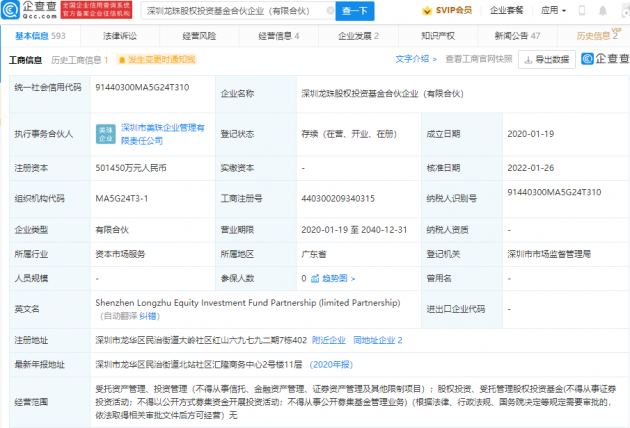Image resolution: width=630 pixels, height=428 pixels.
Task: Select the 存续（在营、开业、在册）status
Action: tap(349, 134)
